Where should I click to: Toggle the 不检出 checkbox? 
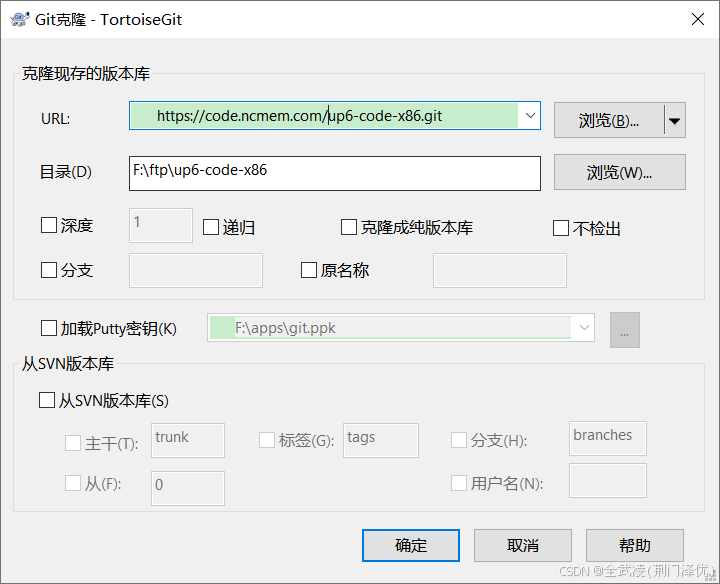pyautogui.click(x=561, y=228)
